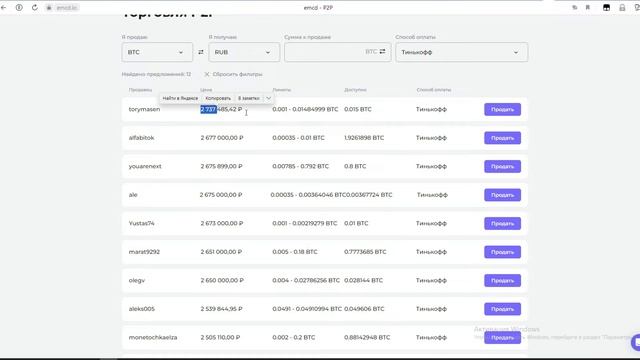
Task: Open the dark extensions icon in the browser toolbar
Action: (x=607, y=7)
